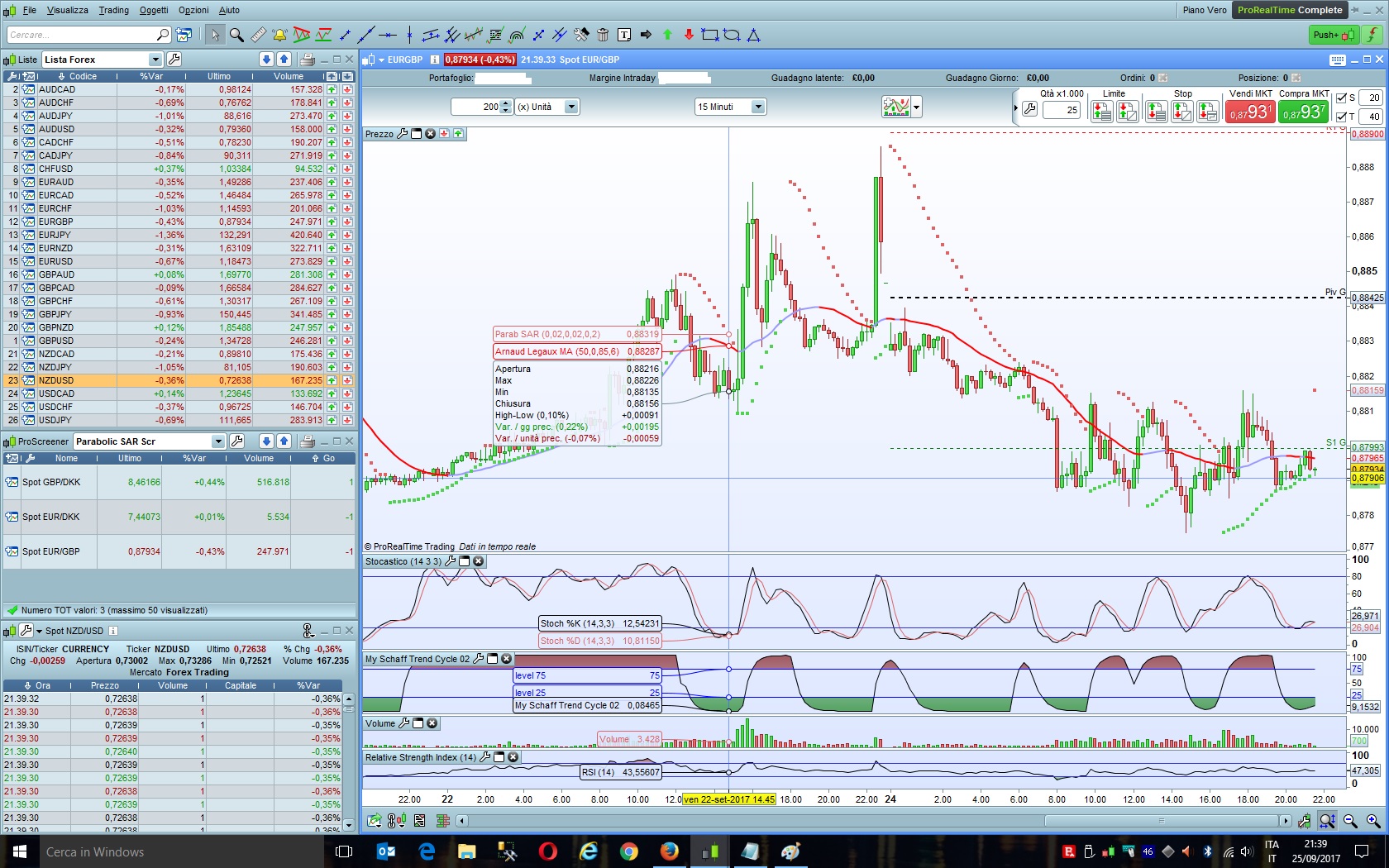Select the green up arrow drawing tool

[667, 35]
